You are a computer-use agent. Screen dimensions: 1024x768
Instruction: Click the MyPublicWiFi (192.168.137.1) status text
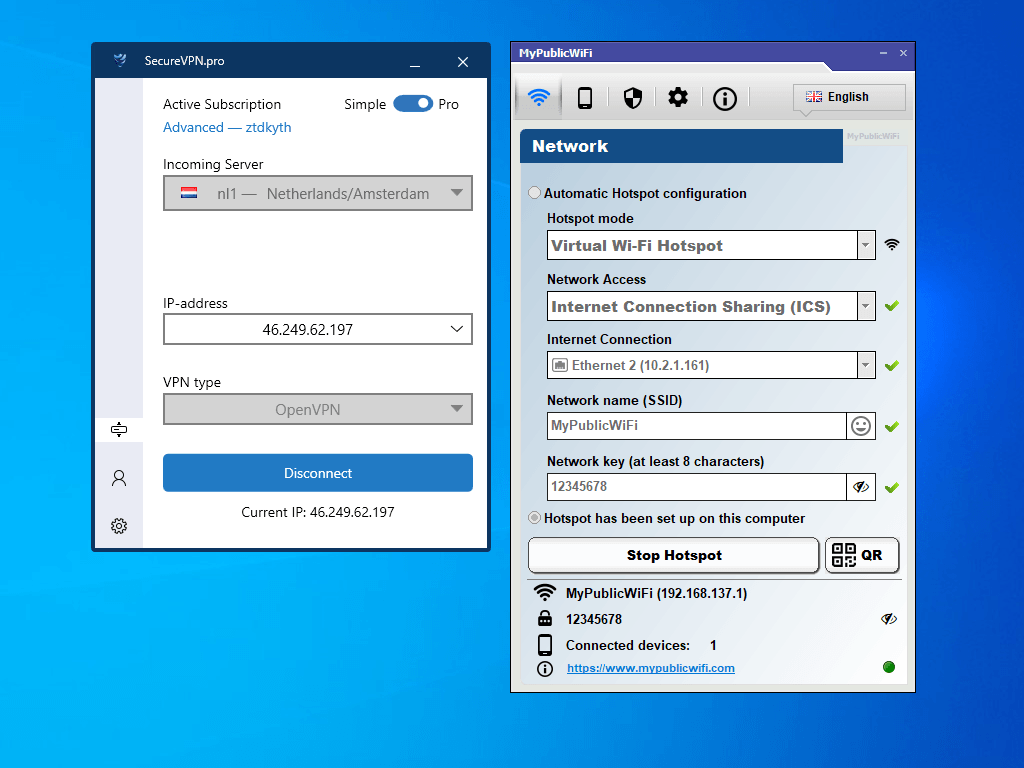[656, 593]
